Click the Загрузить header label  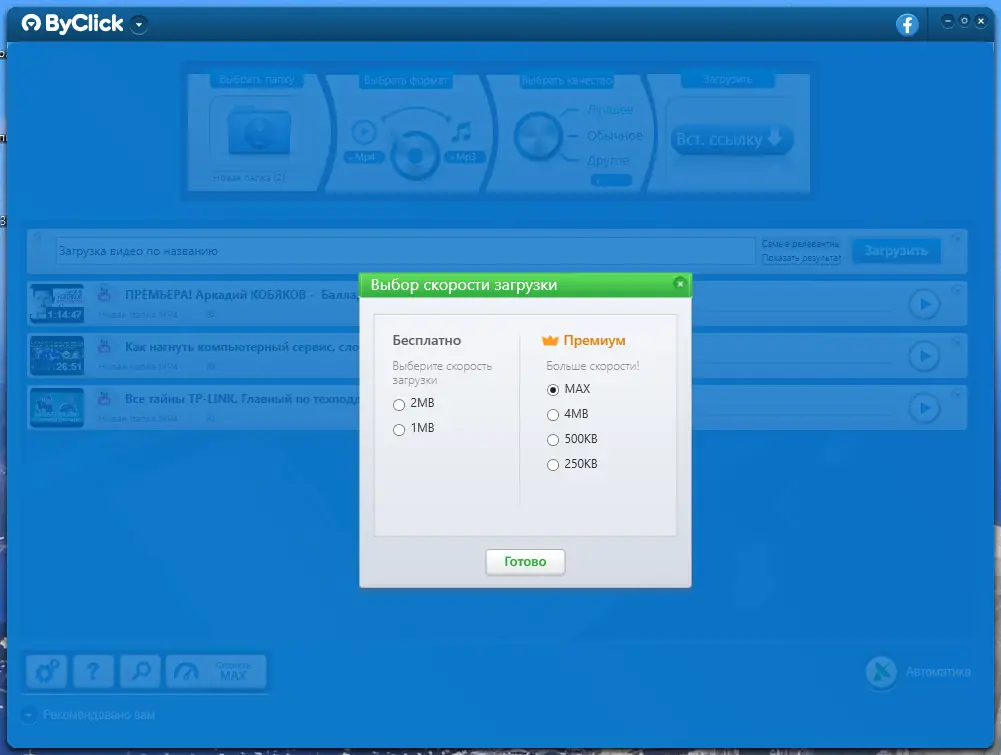pos(728,80)
